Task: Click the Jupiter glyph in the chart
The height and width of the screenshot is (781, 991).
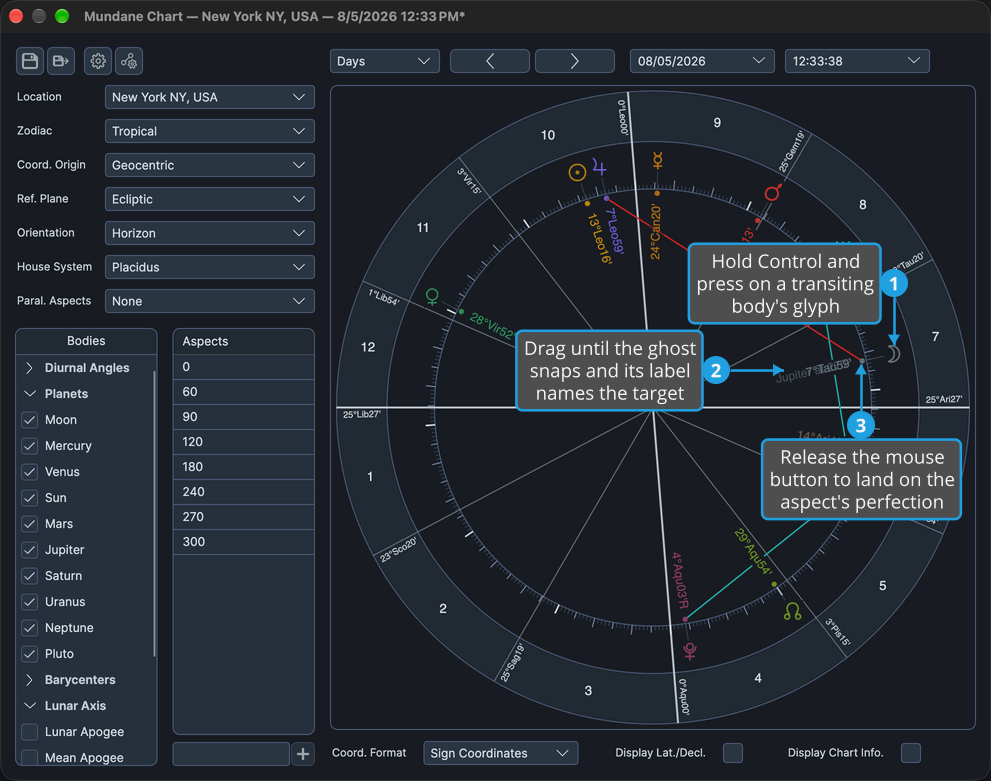Action: (599, 168)
